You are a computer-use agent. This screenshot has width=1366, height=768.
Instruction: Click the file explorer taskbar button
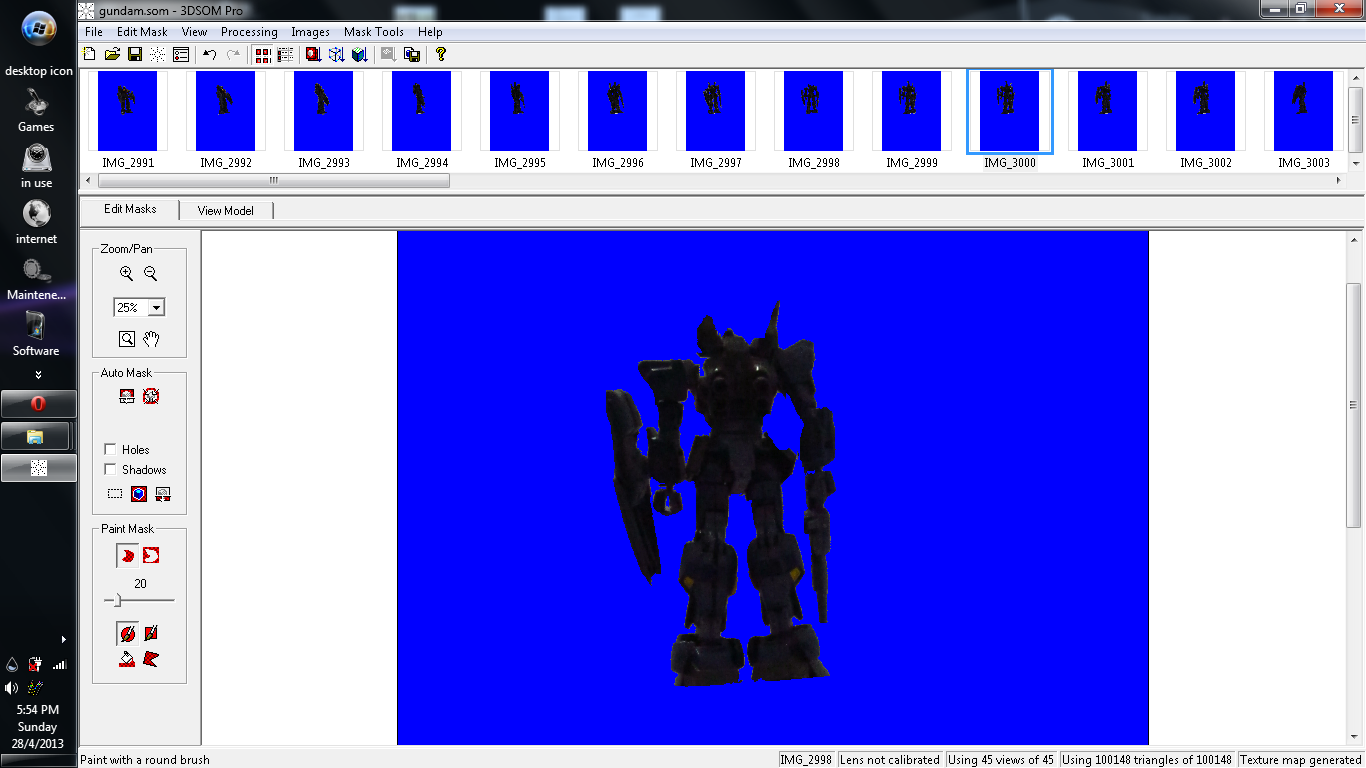36,436
